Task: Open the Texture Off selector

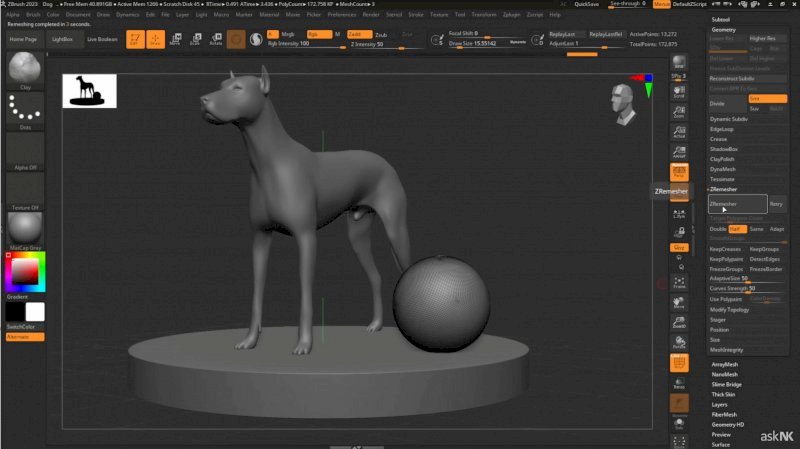Action: click(24, 191)
